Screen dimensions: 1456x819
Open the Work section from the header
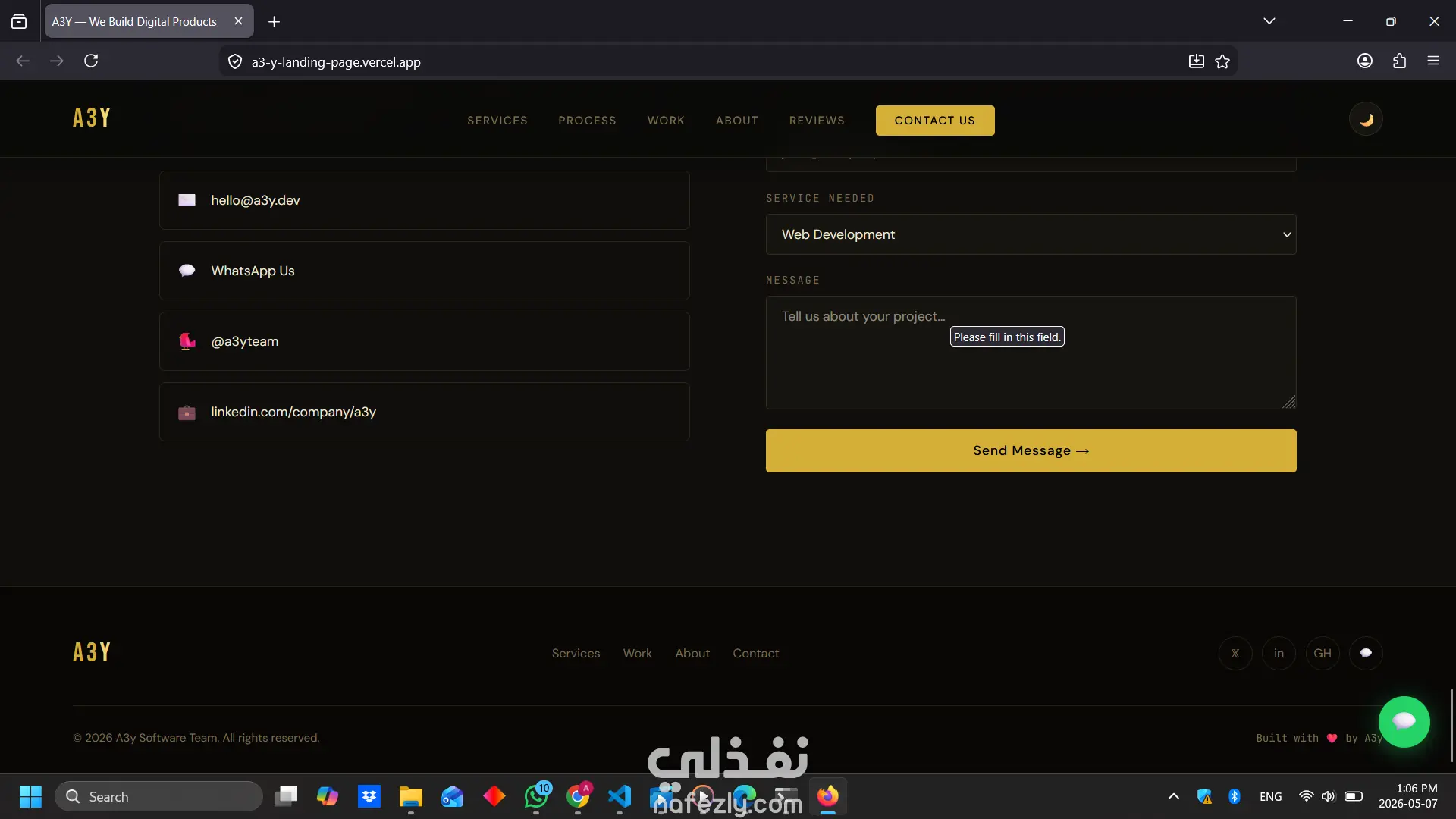(x=666, y=121)
